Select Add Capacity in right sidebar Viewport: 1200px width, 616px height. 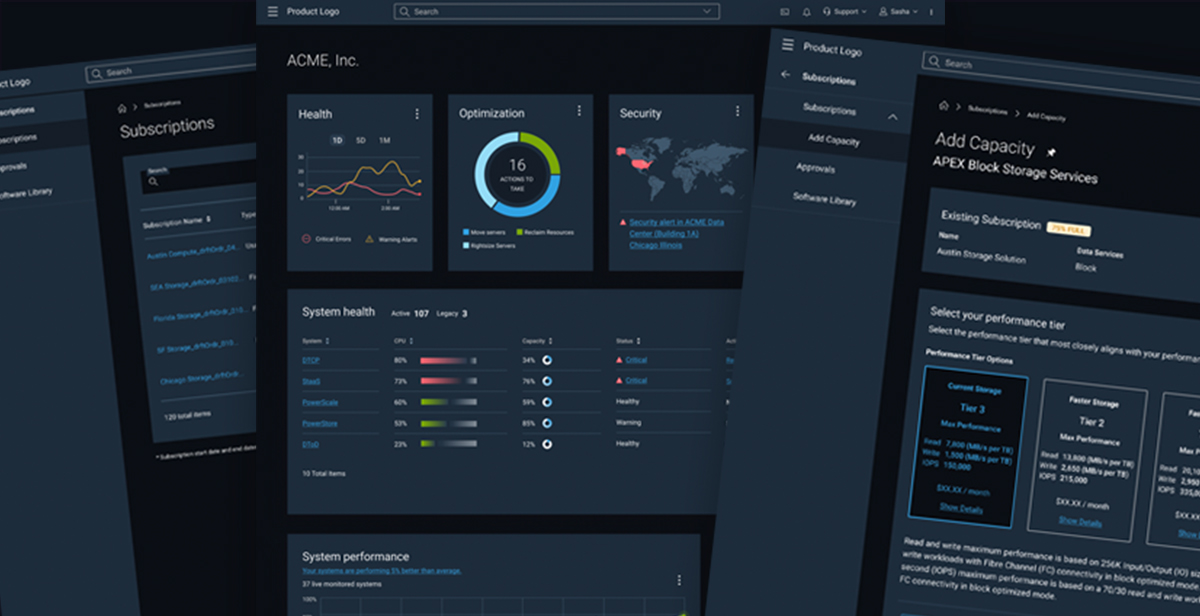tap(834, 140)
